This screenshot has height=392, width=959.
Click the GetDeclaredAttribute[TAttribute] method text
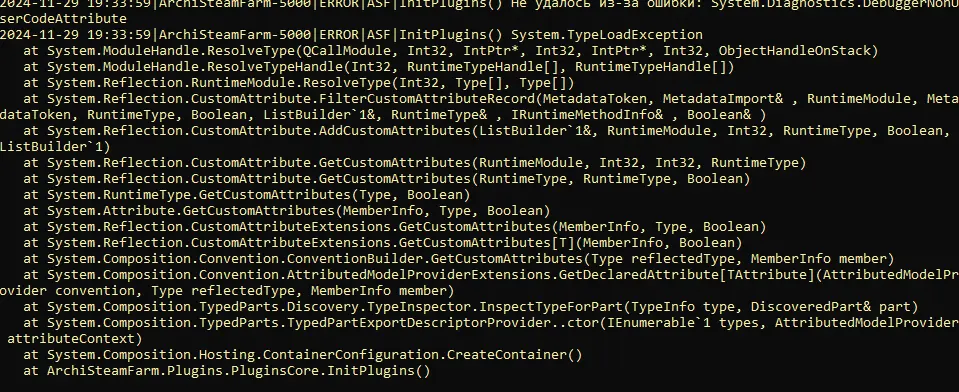coord(687,275)
